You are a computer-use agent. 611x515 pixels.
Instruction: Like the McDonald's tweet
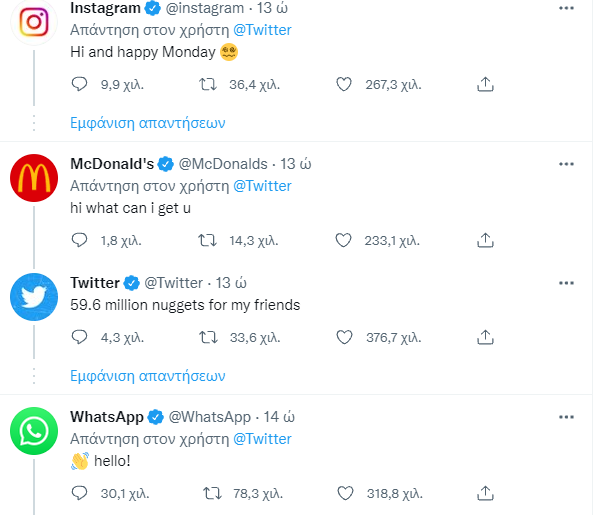(x=343, y=240)
